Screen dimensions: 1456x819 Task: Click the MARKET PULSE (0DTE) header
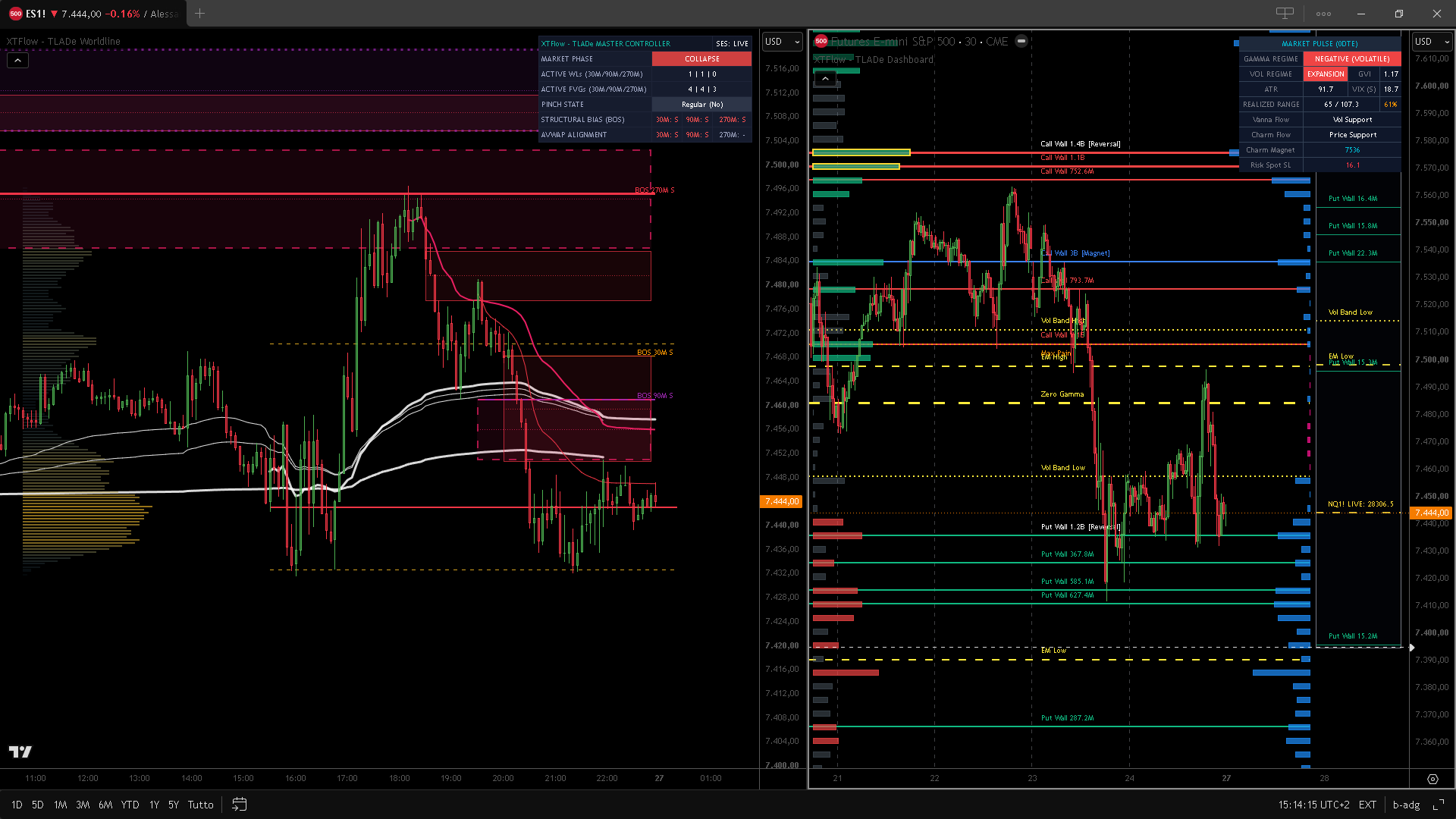click(1319, 44)
